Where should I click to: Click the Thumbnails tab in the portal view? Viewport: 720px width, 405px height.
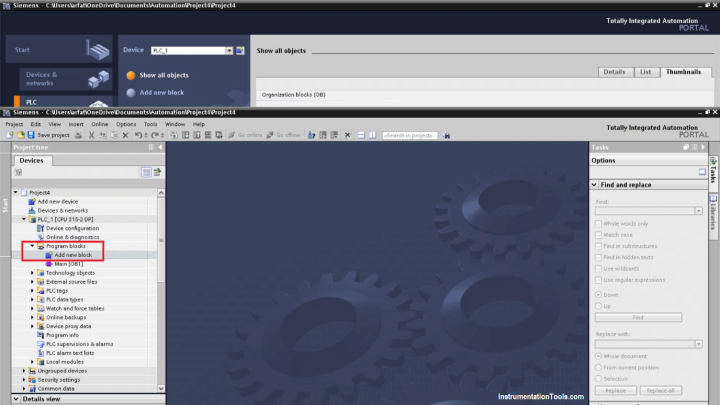tap(682, 72)
